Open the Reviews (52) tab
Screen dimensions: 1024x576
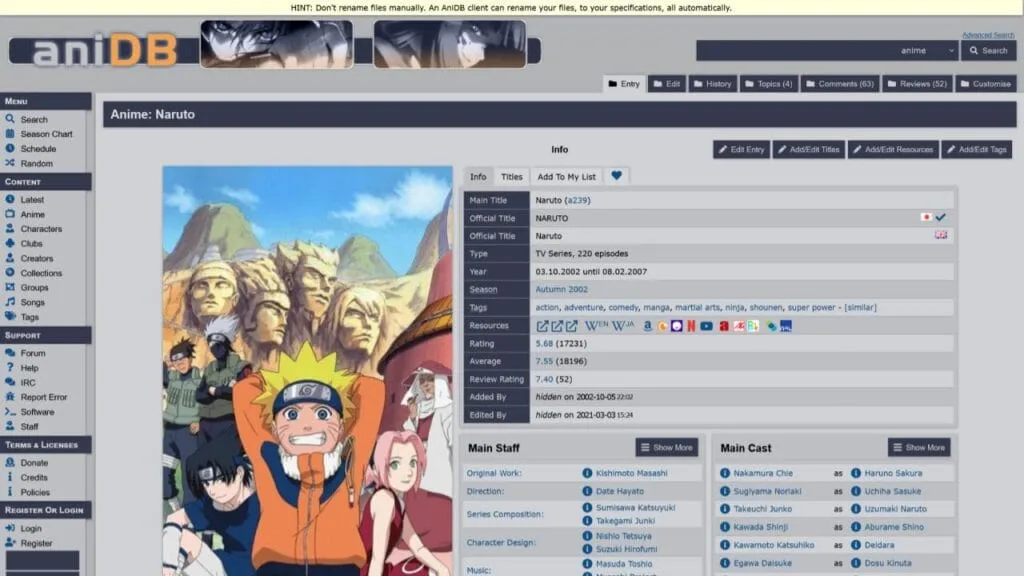917,84
